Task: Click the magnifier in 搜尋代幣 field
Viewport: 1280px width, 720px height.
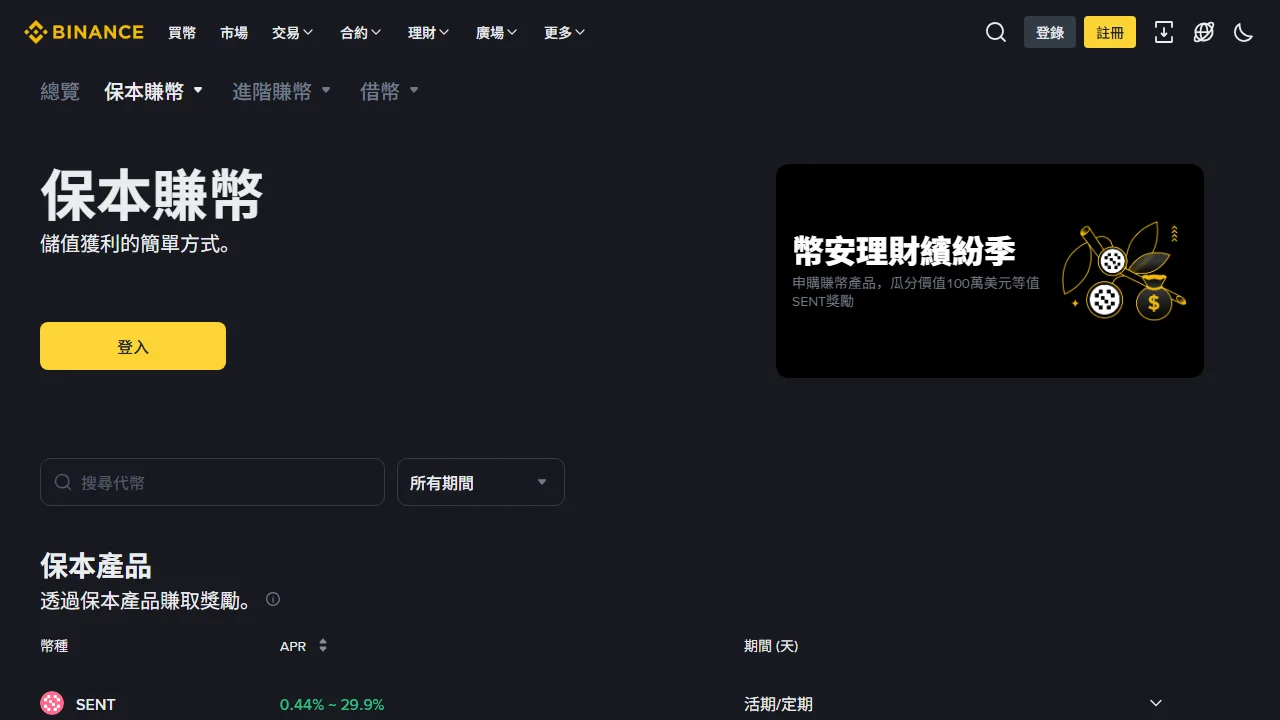Action: point(63,482)
